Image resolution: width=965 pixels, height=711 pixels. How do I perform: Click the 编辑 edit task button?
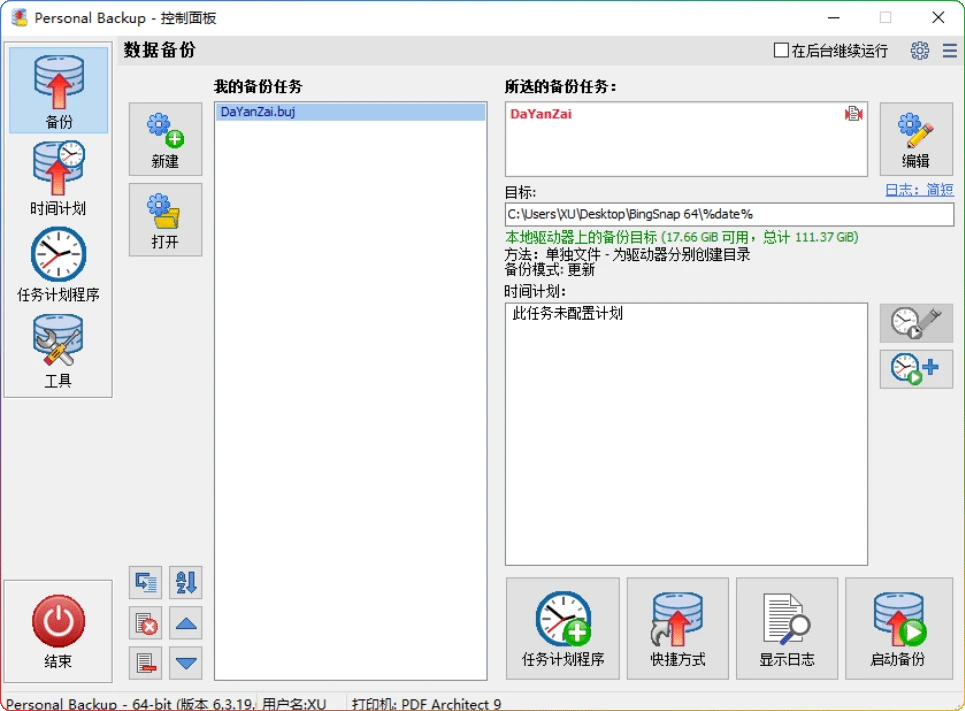point(915,138)
